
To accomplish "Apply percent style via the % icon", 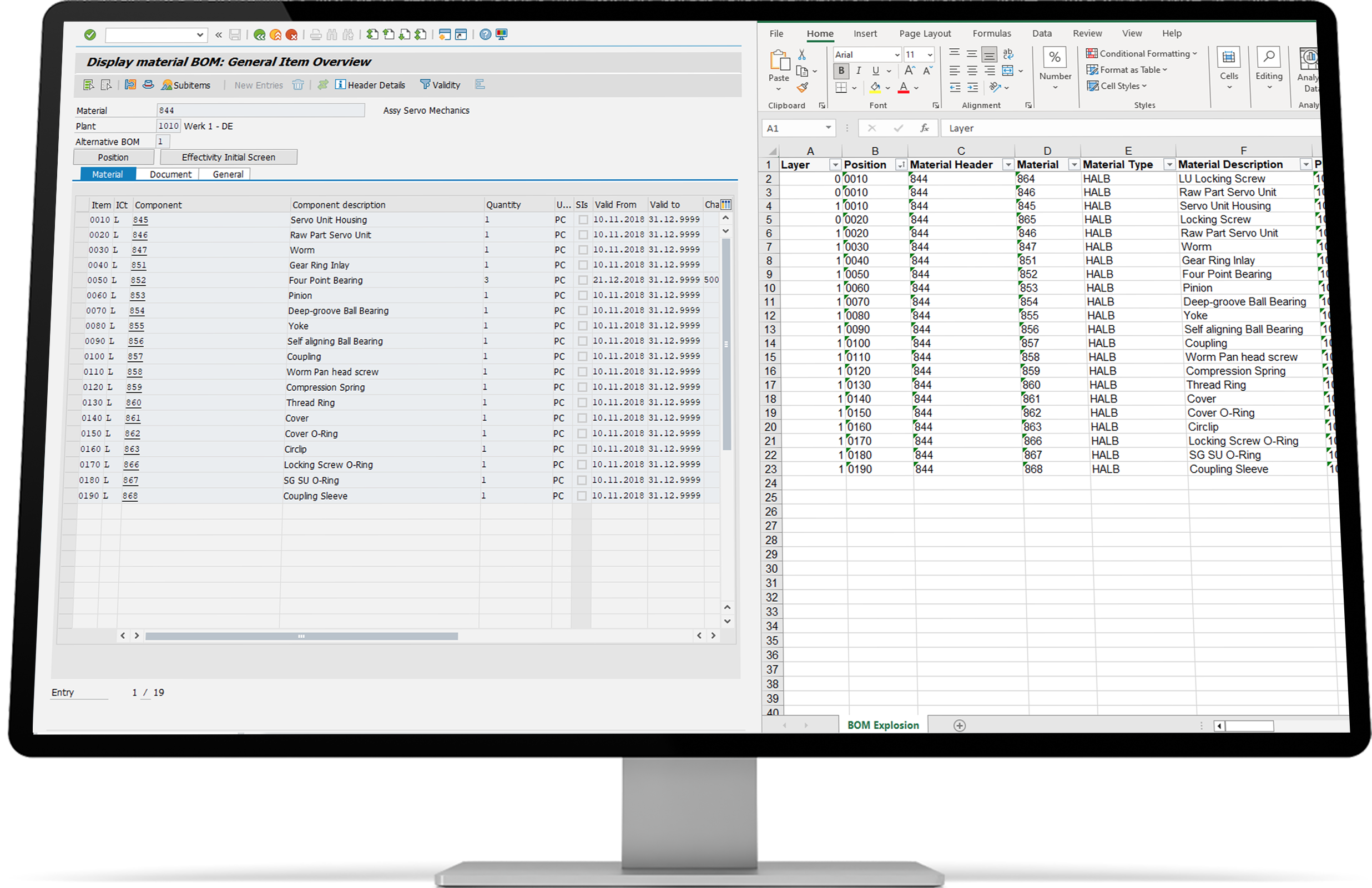I will (x=1055, y=56).
